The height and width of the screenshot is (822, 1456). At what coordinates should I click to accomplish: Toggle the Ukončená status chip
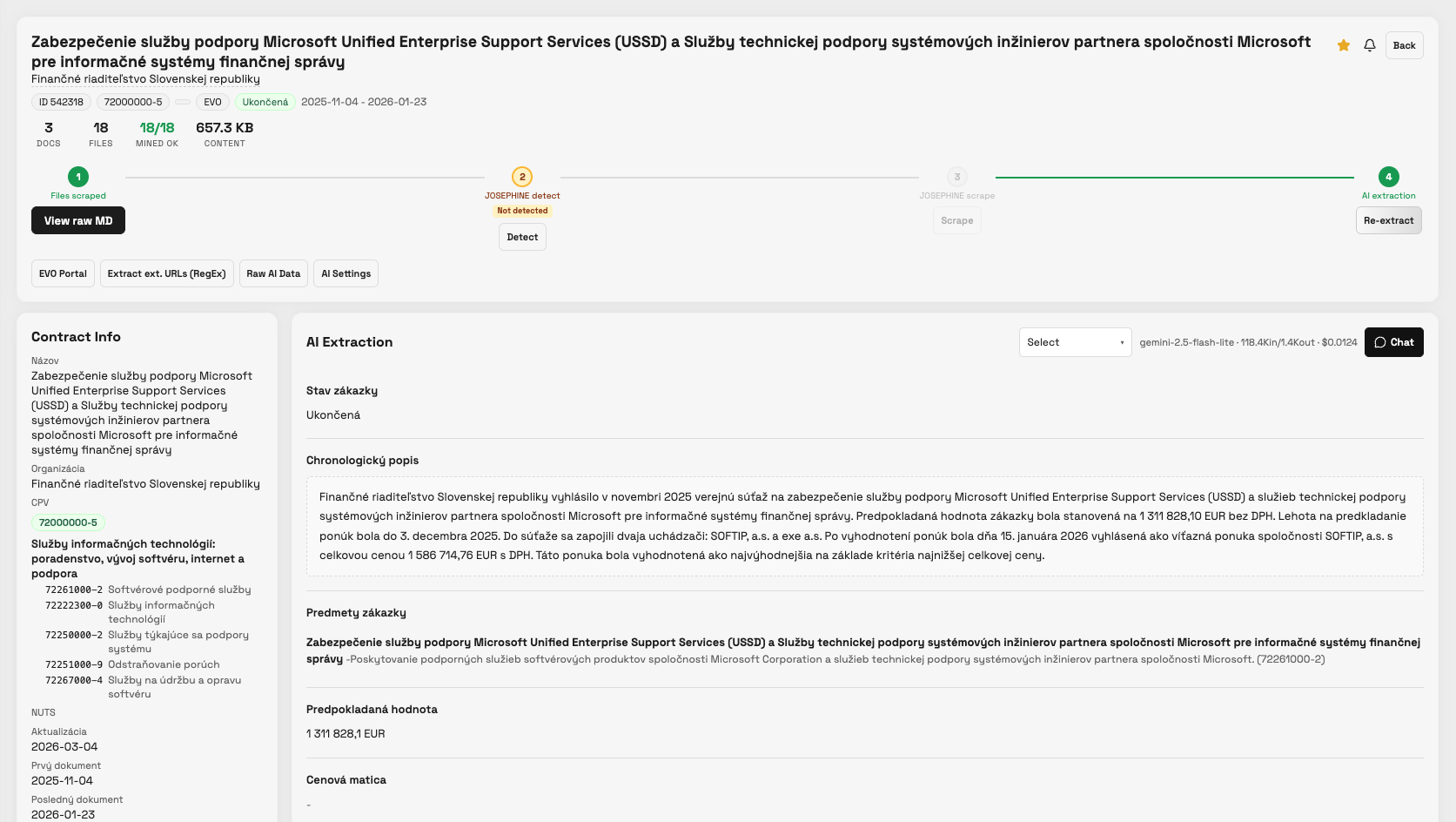click(x=264, y=102)
